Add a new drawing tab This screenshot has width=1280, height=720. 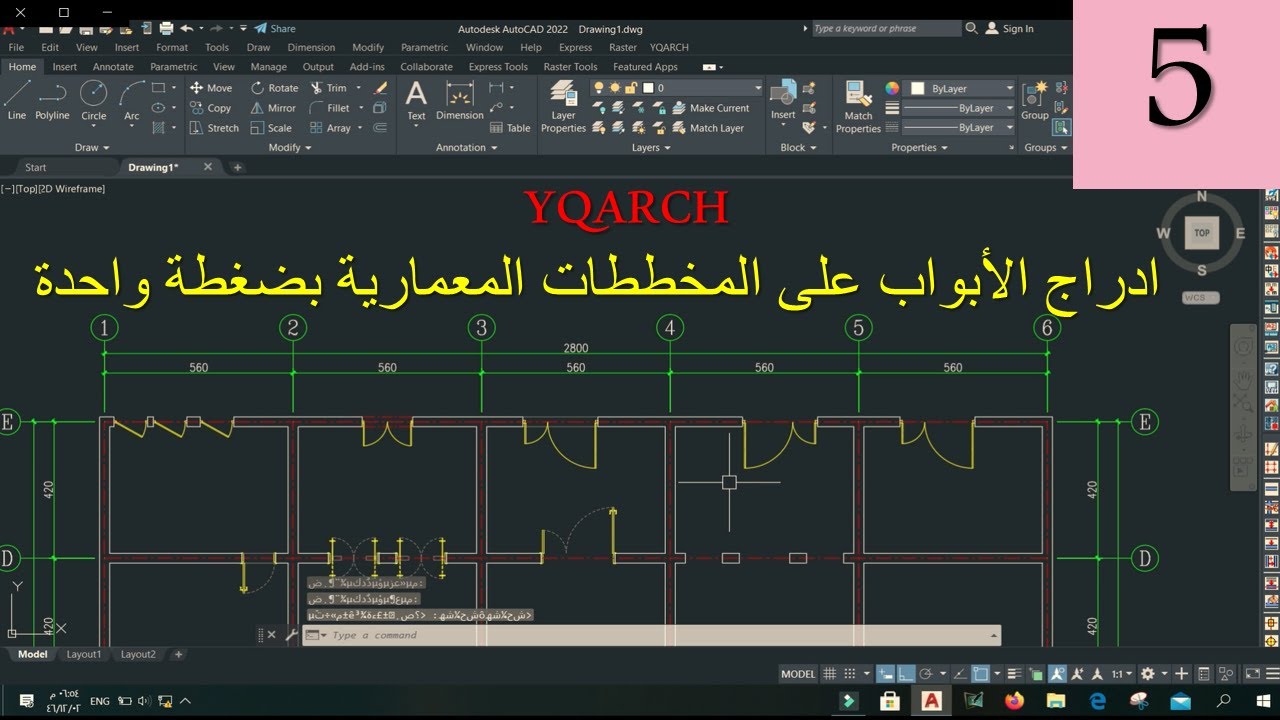tap(237, 167)
